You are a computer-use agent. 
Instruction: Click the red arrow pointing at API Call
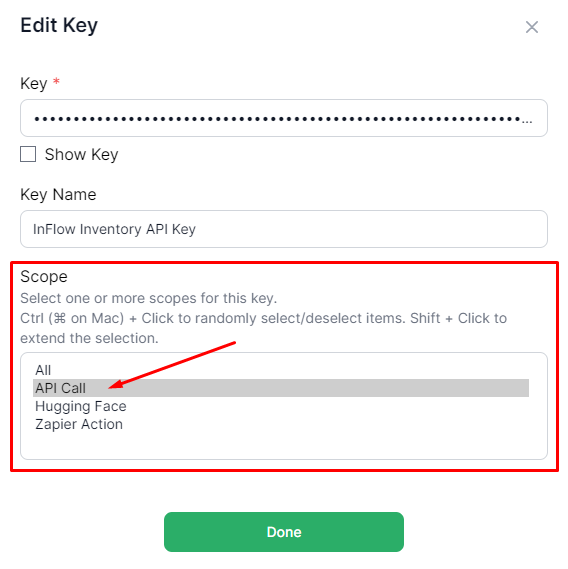tap(172, 365)
